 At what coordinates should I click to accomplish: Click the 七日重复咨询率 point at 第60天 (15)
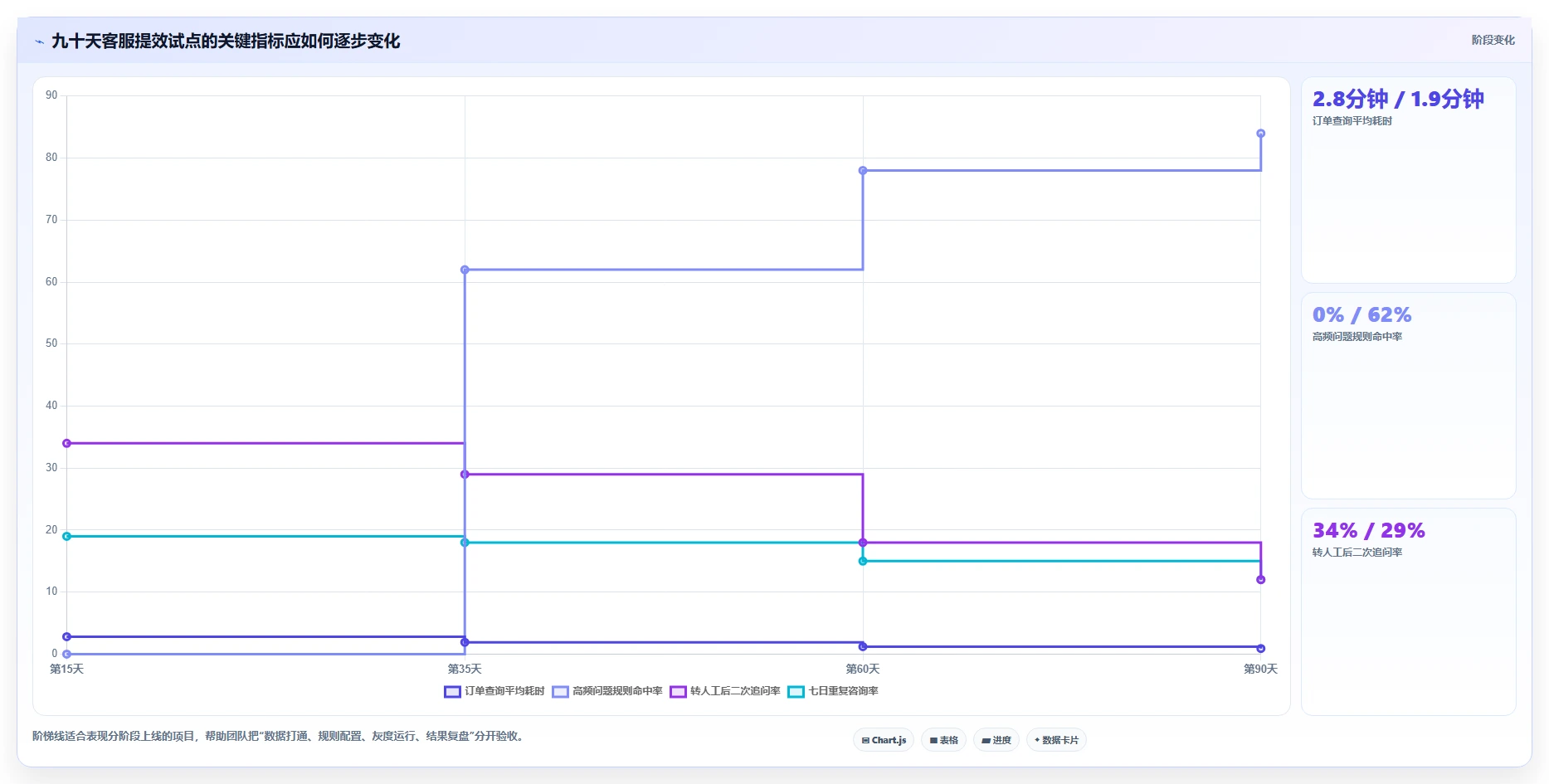click(x=863, y=561)
